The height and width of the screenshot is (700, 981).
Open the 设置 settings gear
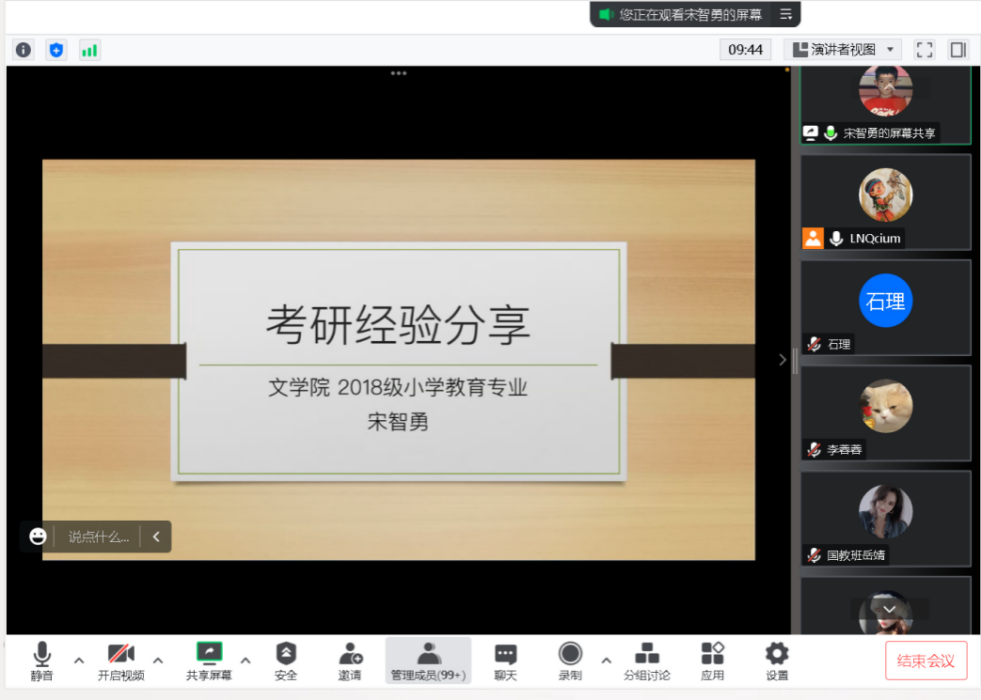click(x=777, y=661)
